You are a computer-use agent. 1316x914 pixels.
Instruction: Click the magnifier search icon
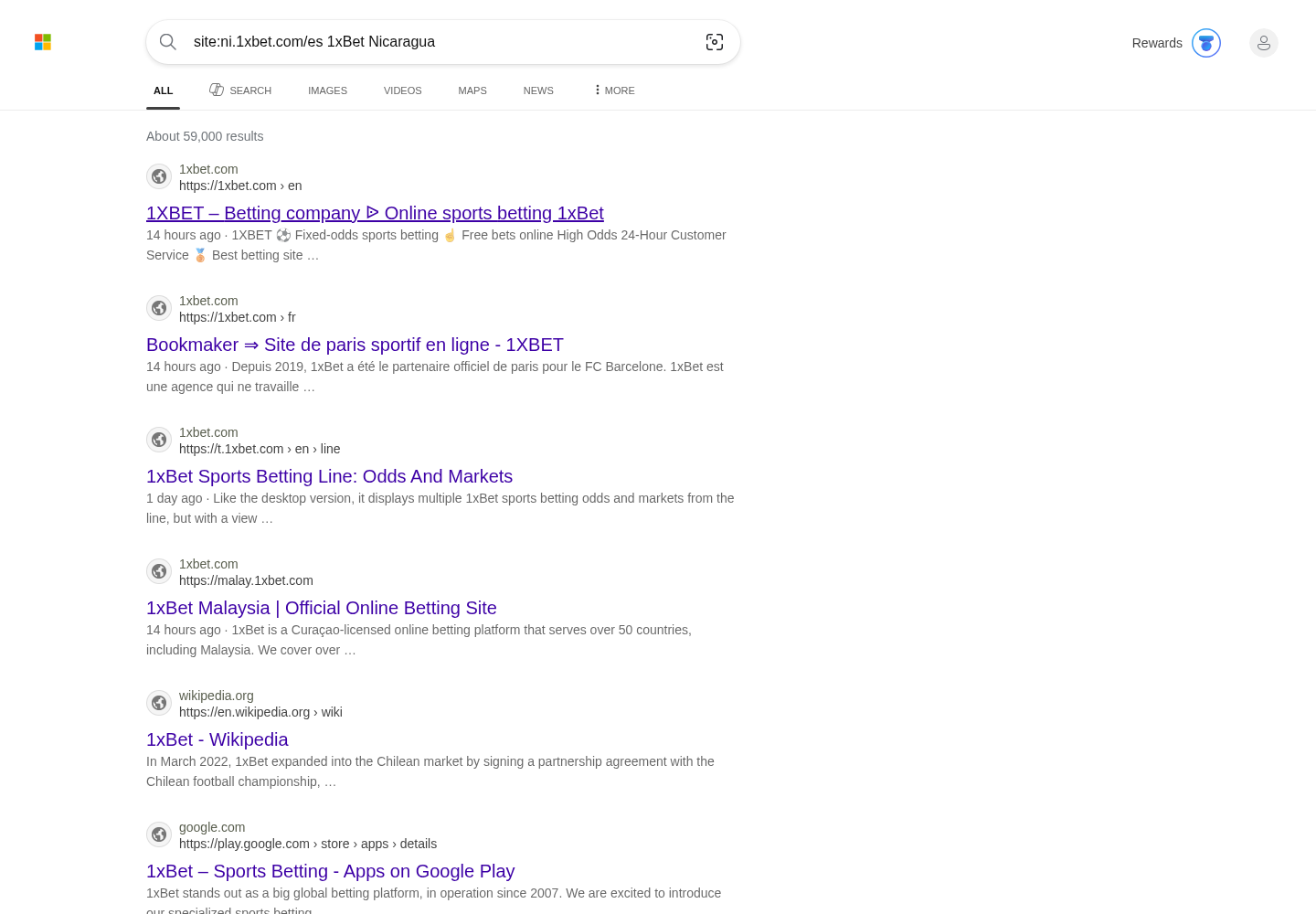pyautogui.click(x=168, y=42)
